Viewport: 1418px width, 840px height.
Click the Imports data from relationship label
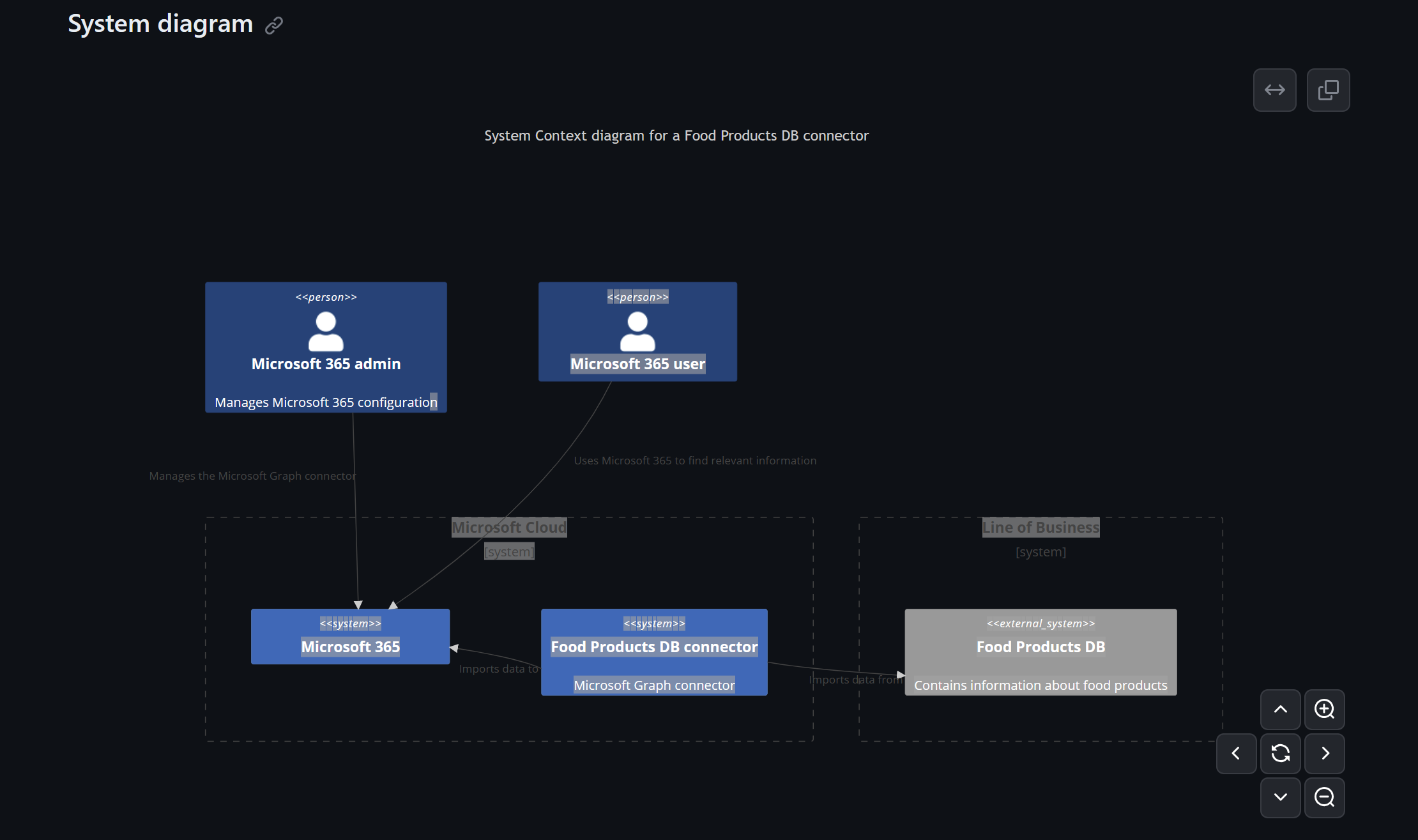[857, 679]
